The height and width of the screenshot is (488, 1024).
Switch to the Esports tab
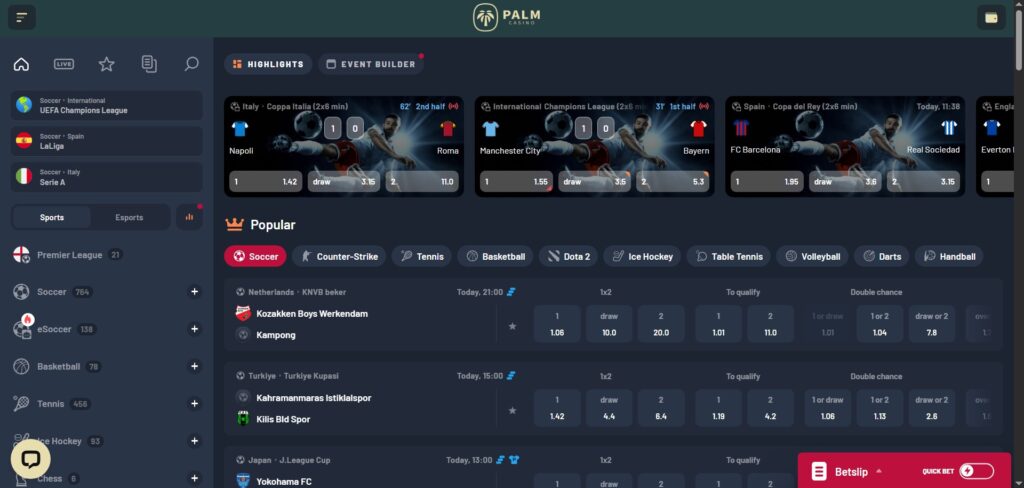pos(129,217)
